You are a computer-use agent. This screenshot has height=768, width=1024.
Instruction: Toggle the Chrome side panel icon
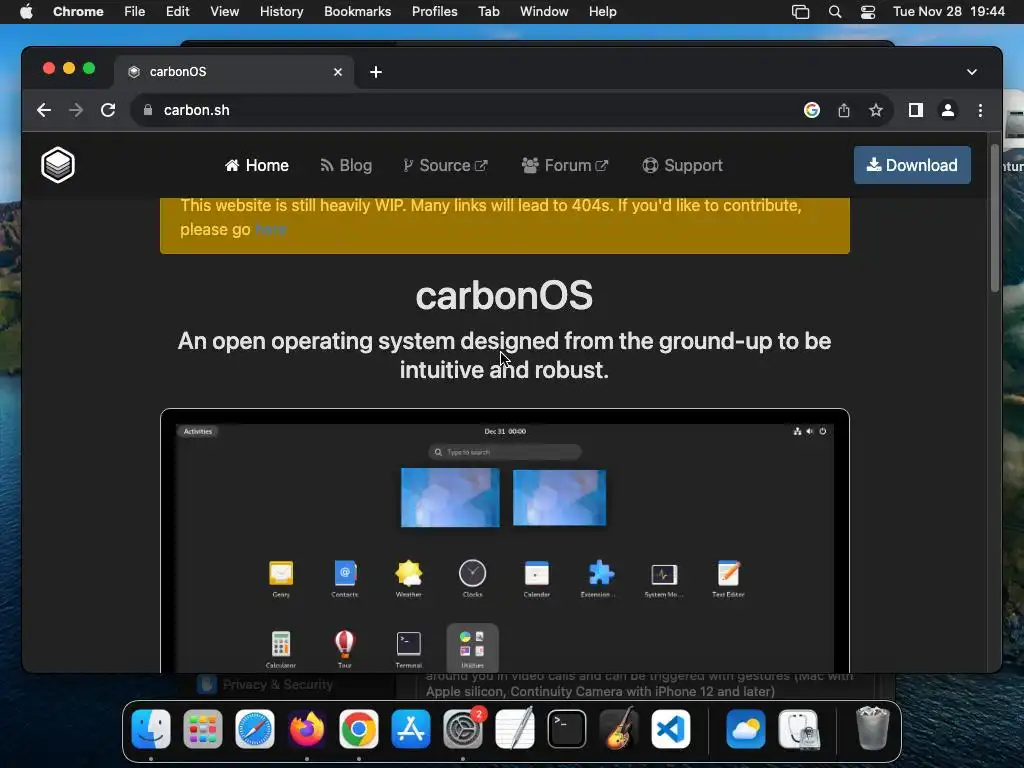coord(916,110)
